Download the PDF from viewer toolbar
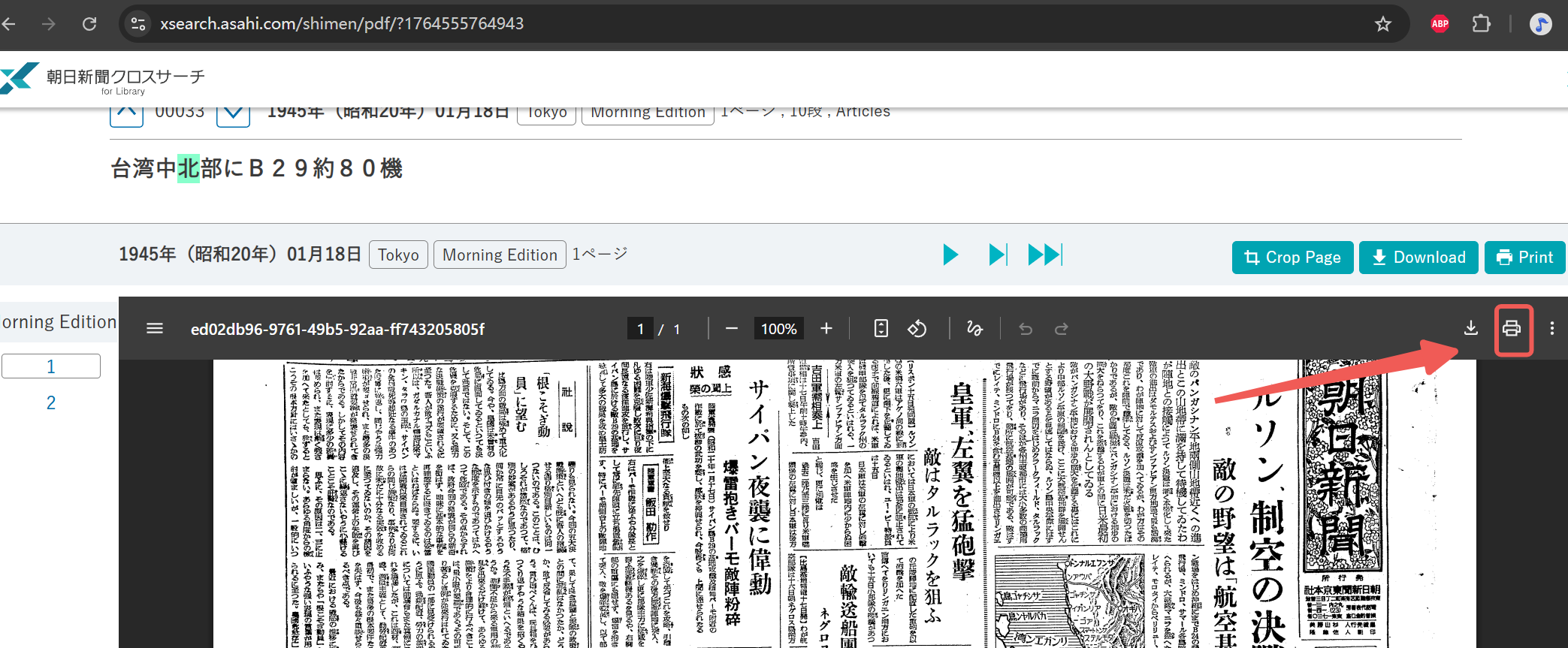The width and height of the screenshot is (1568, 648). [x=1471, y=328]
